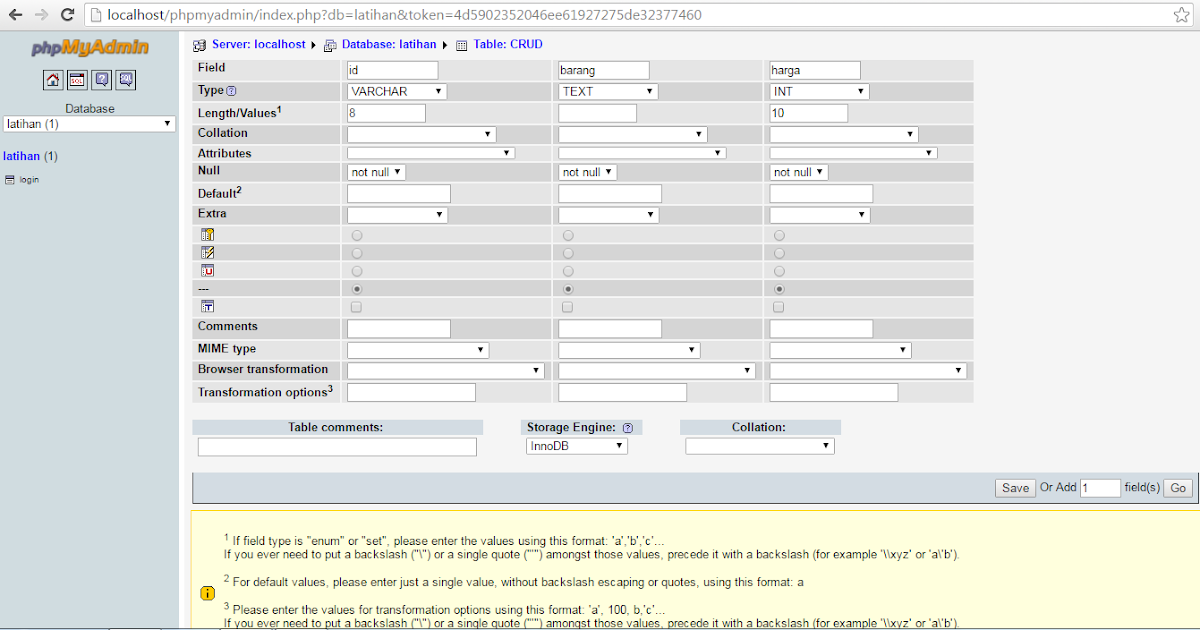The width and height of the screenshot is (1200, 630).
Task: Open the Storage Engine InnoDB dropdown
Action: tap(577, 446)
